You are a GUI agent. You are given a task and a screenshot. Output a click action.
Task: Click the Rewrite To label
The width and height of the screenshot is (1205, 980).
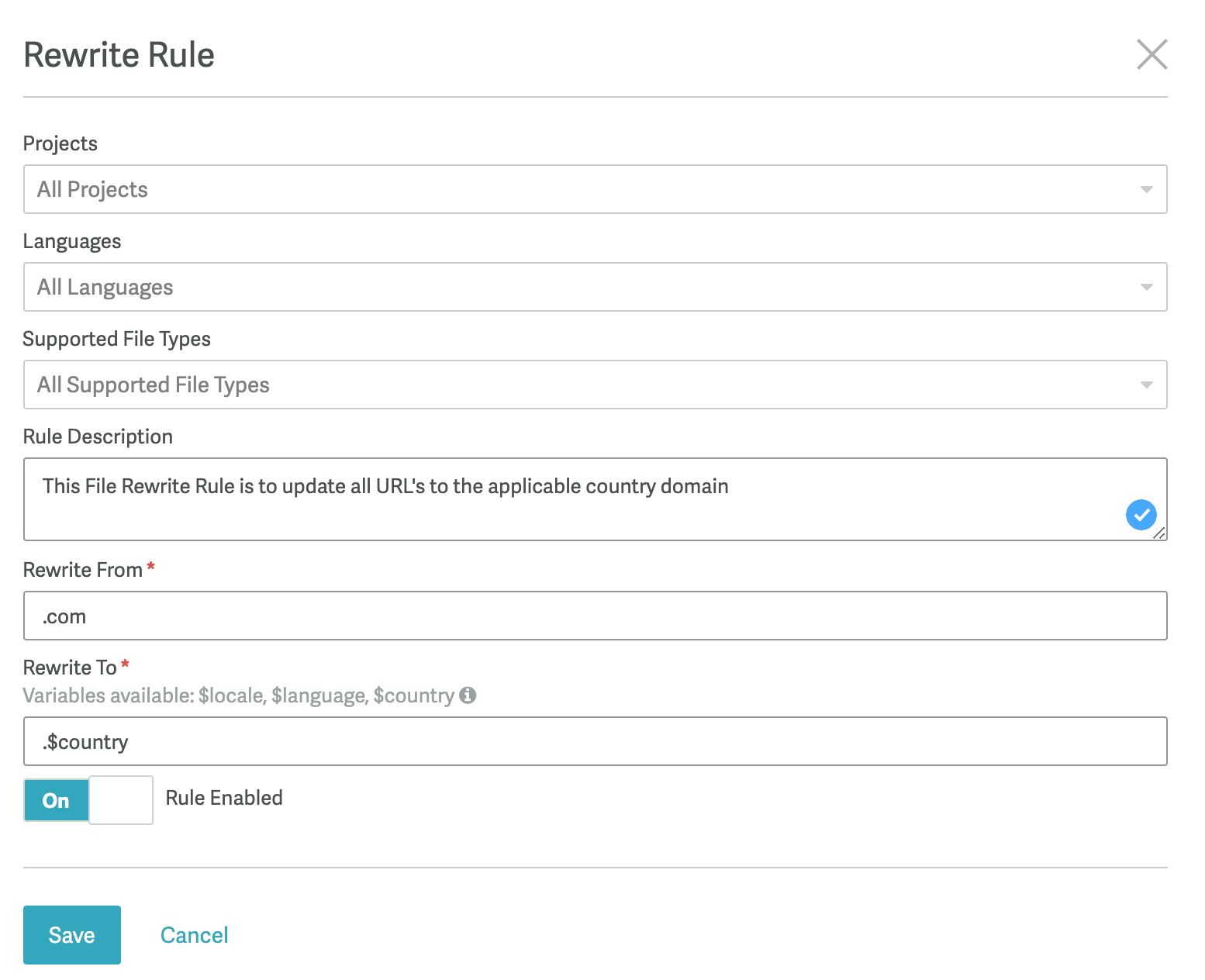click(x=70, y=668)
